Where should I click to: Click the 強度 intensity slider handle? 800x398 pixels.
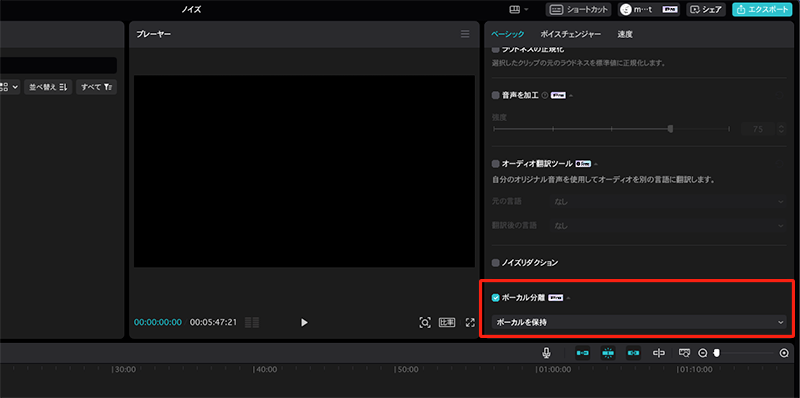[670, 129]
